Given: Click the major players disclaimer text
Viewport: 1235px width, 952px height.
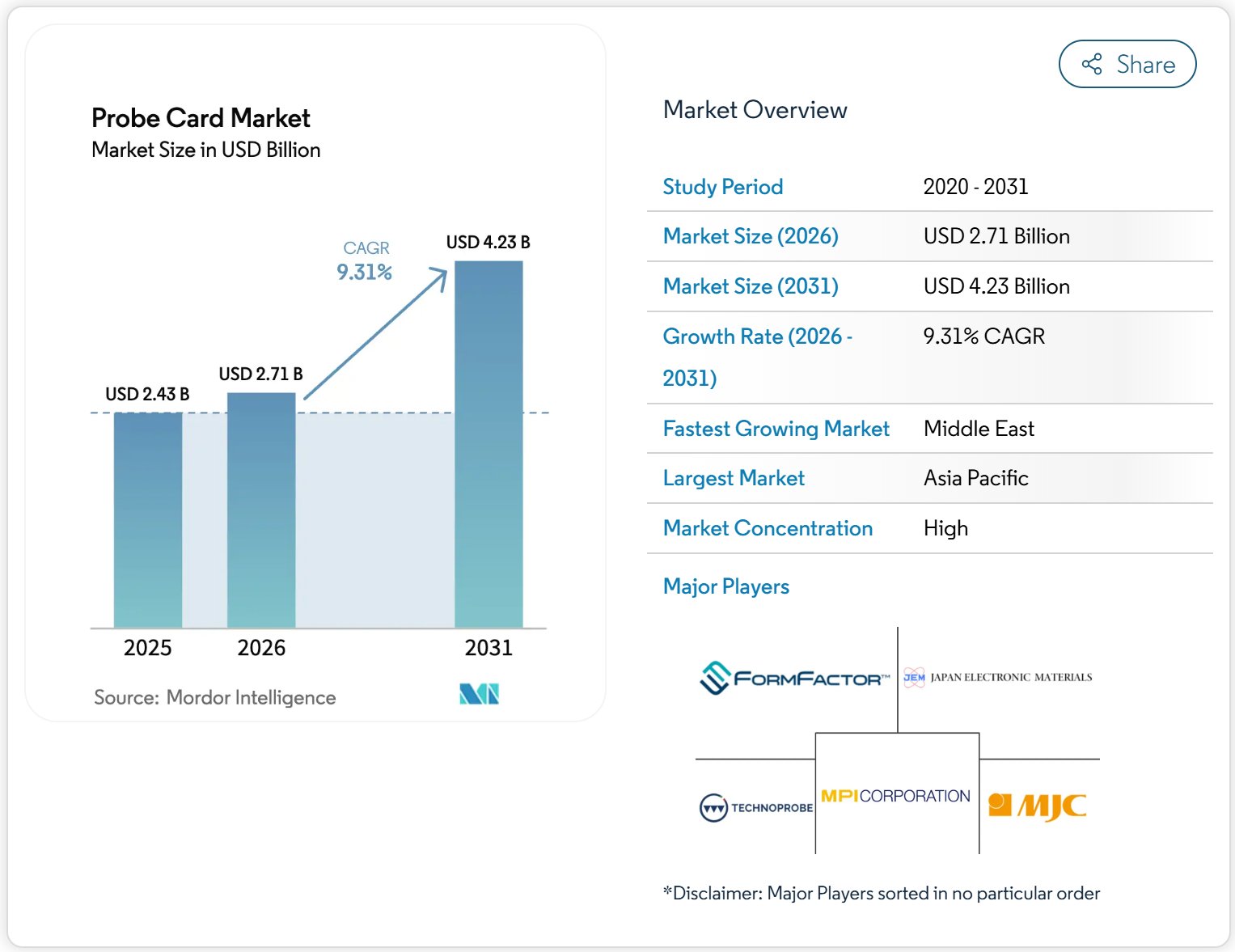Looking at the screenshot, I should pyautogui.click(x=881, y=893).
